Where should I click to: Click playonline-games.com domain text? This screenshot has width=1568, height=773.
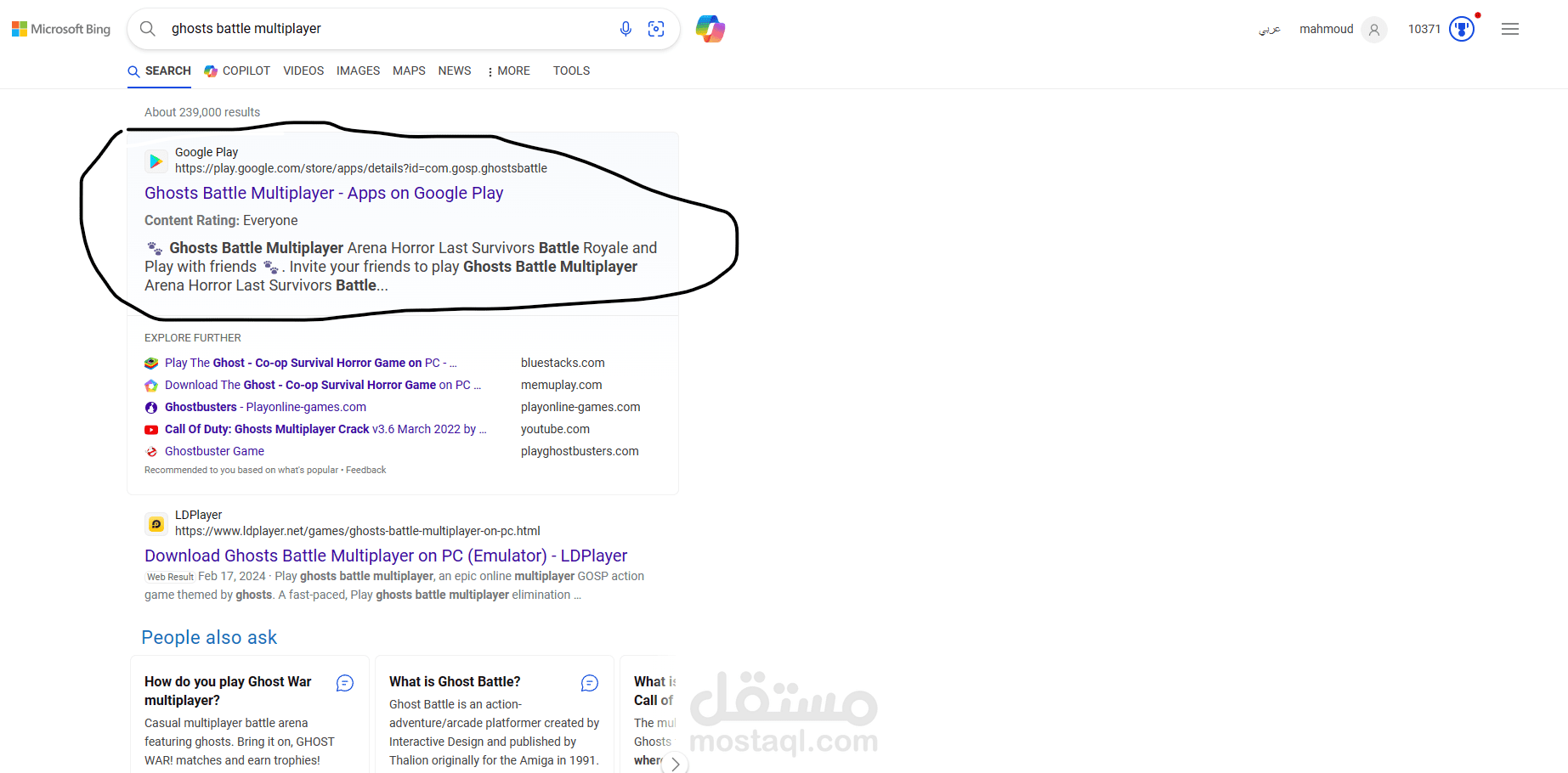click(x=580, y=407)
